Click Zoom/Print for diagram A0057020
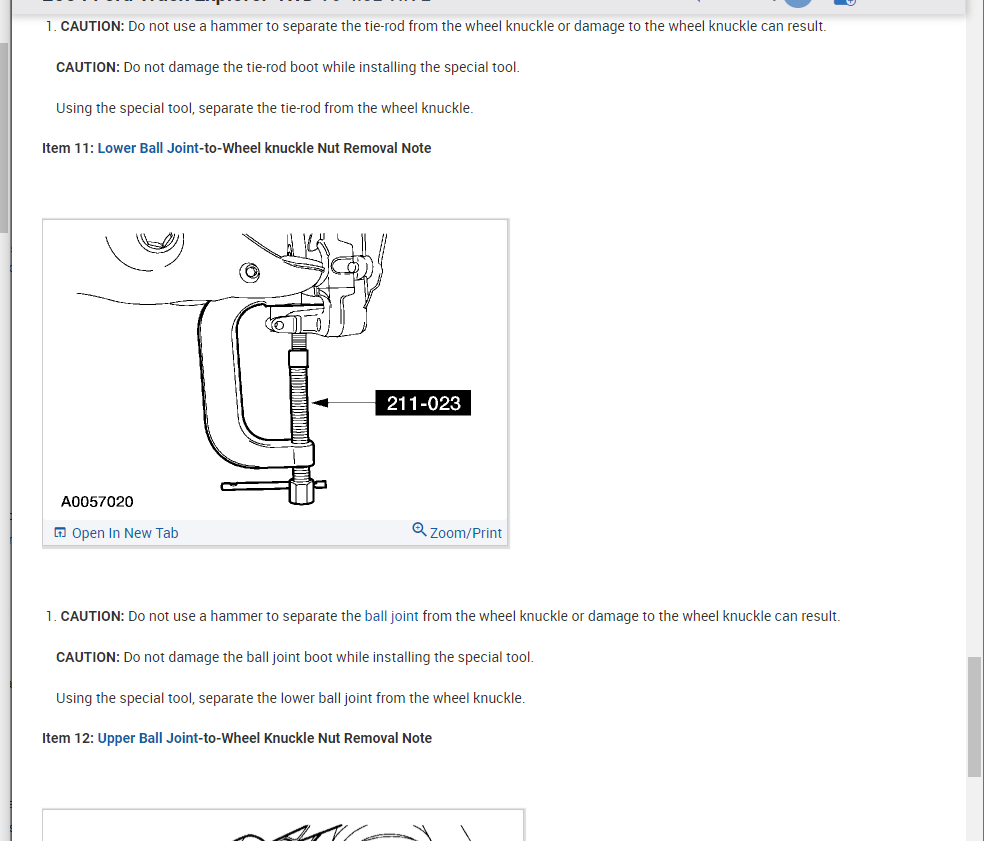Image resolution: width=984 pixels, height=841 pixels. (x=466, y=533)
